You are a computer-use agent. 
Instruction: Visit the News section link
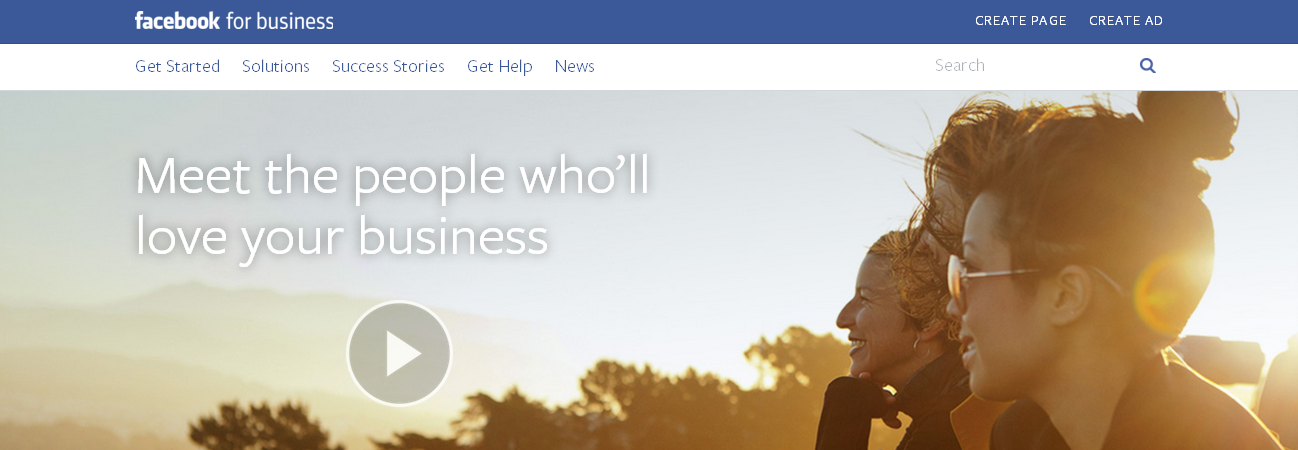point(574,66)
